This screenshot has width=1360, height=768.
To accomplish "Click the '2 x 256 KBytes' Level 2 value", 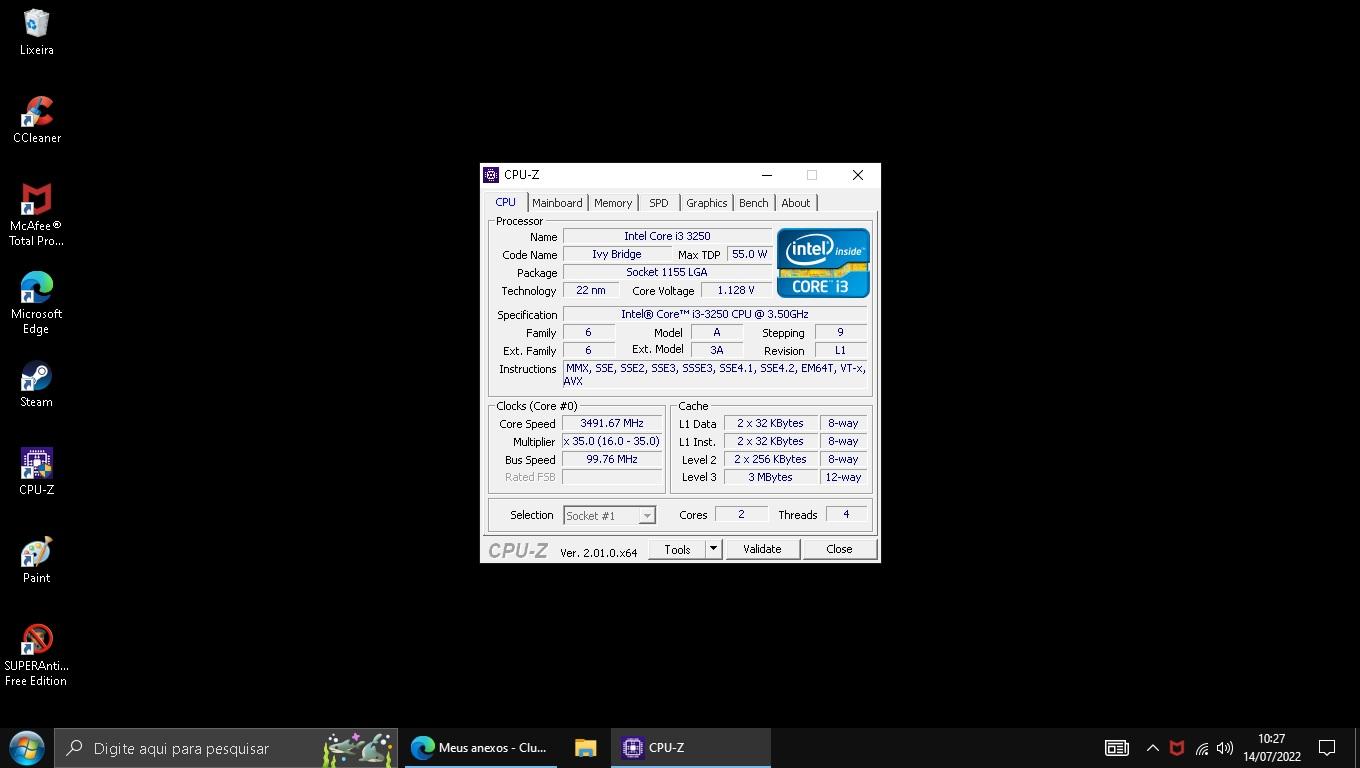I will coord(770,459).
